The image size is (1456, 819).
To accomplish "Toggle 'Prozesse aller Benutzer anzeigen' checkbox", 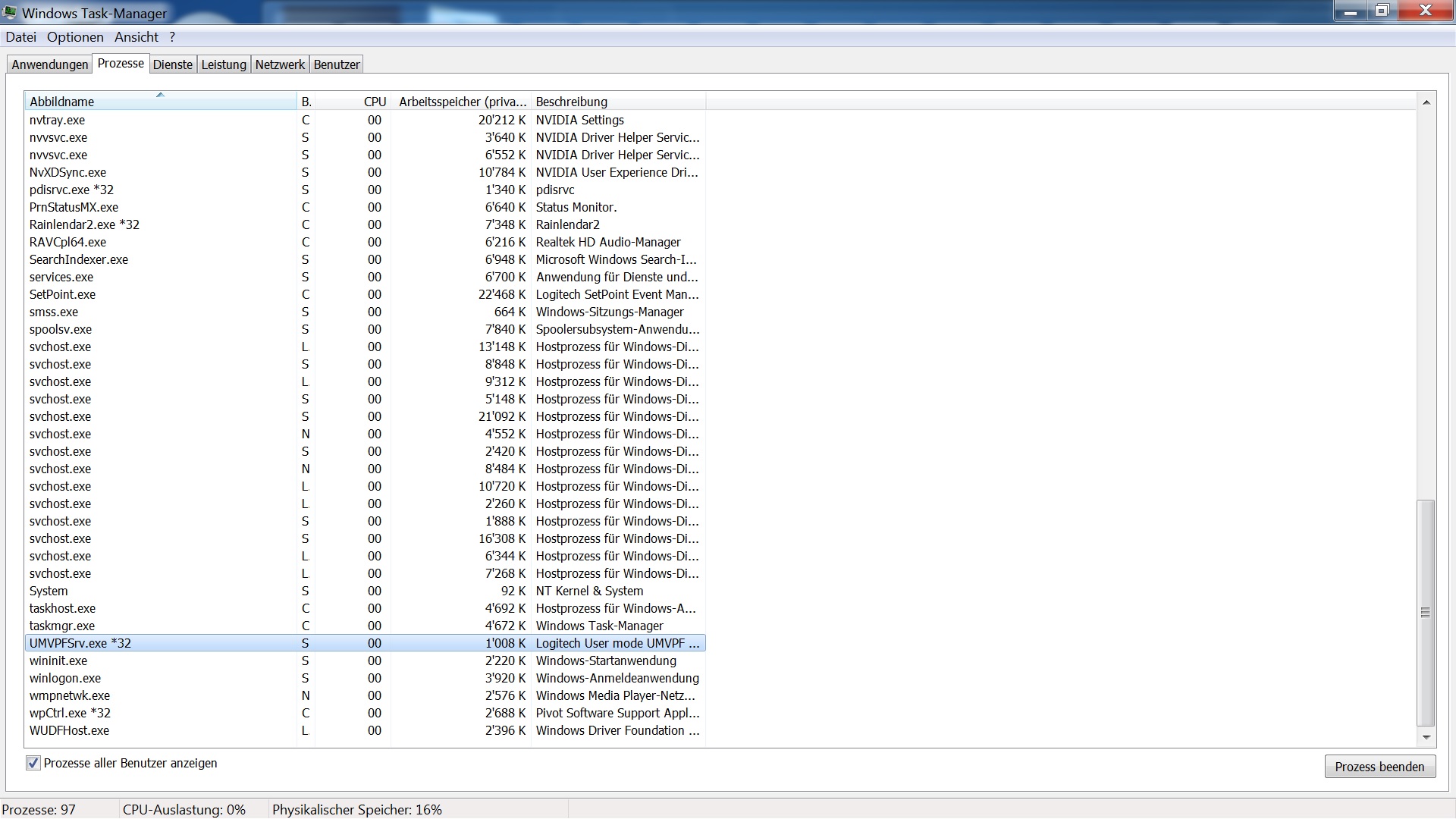I will click(x=33, y=763).
